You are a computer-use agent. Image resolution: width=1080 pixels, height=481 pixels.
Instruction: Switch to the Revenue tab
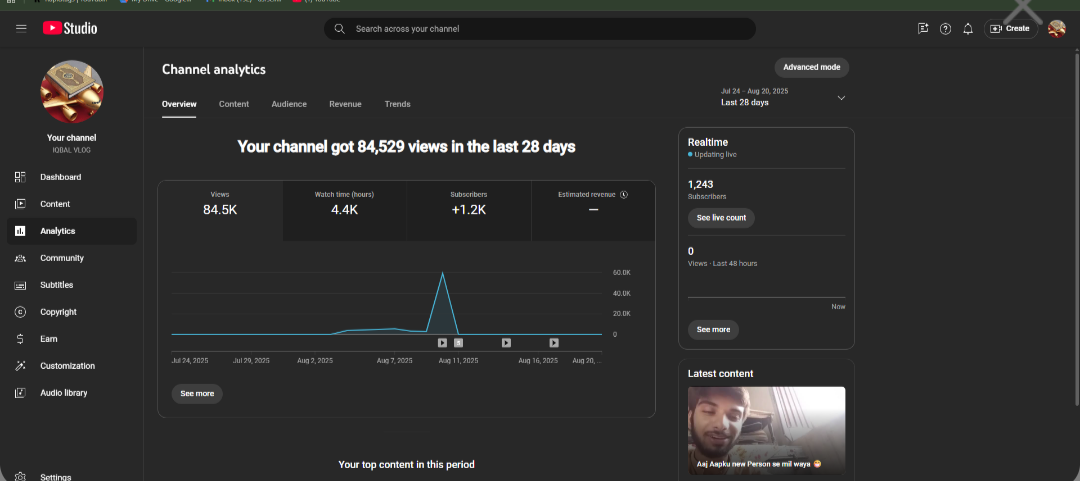click(x=345, y=104)
